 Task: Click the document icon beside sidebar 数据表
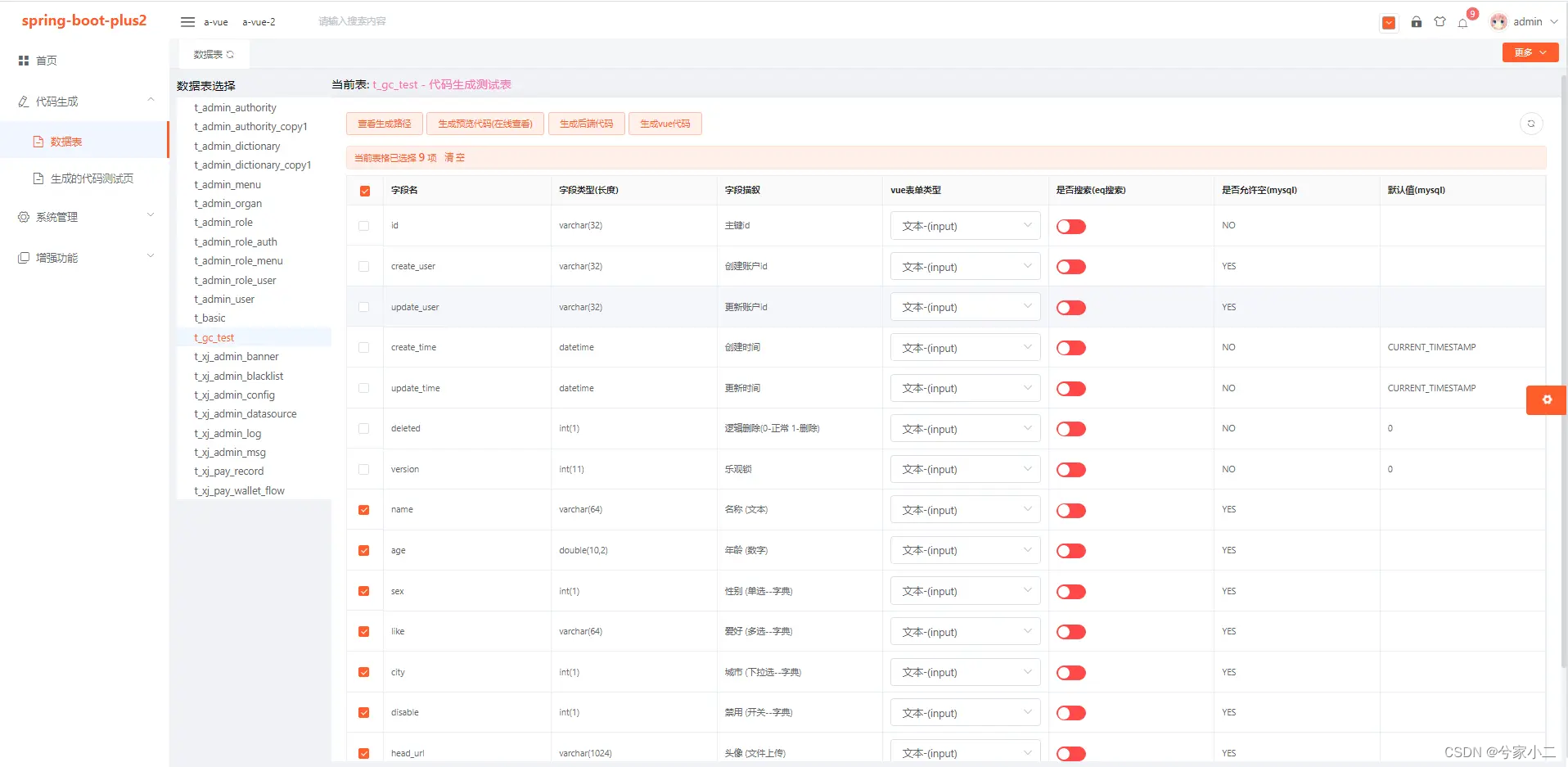[x=38, y=142]
